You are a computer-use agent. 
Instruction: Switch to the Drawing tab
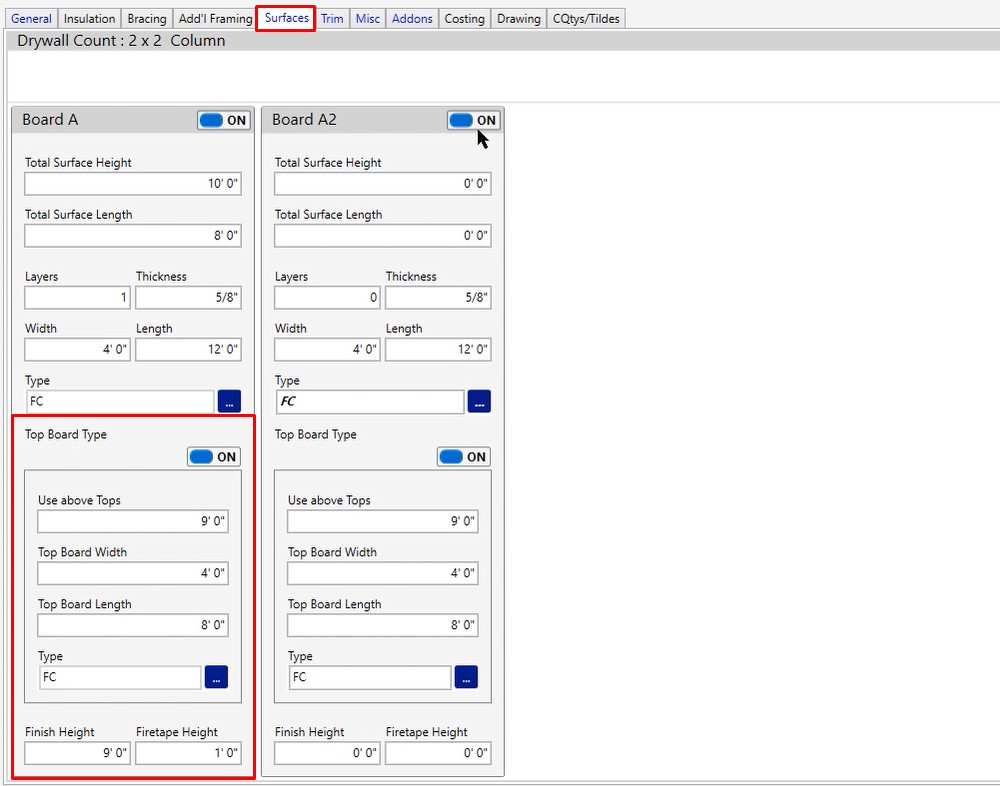(518, 19)
